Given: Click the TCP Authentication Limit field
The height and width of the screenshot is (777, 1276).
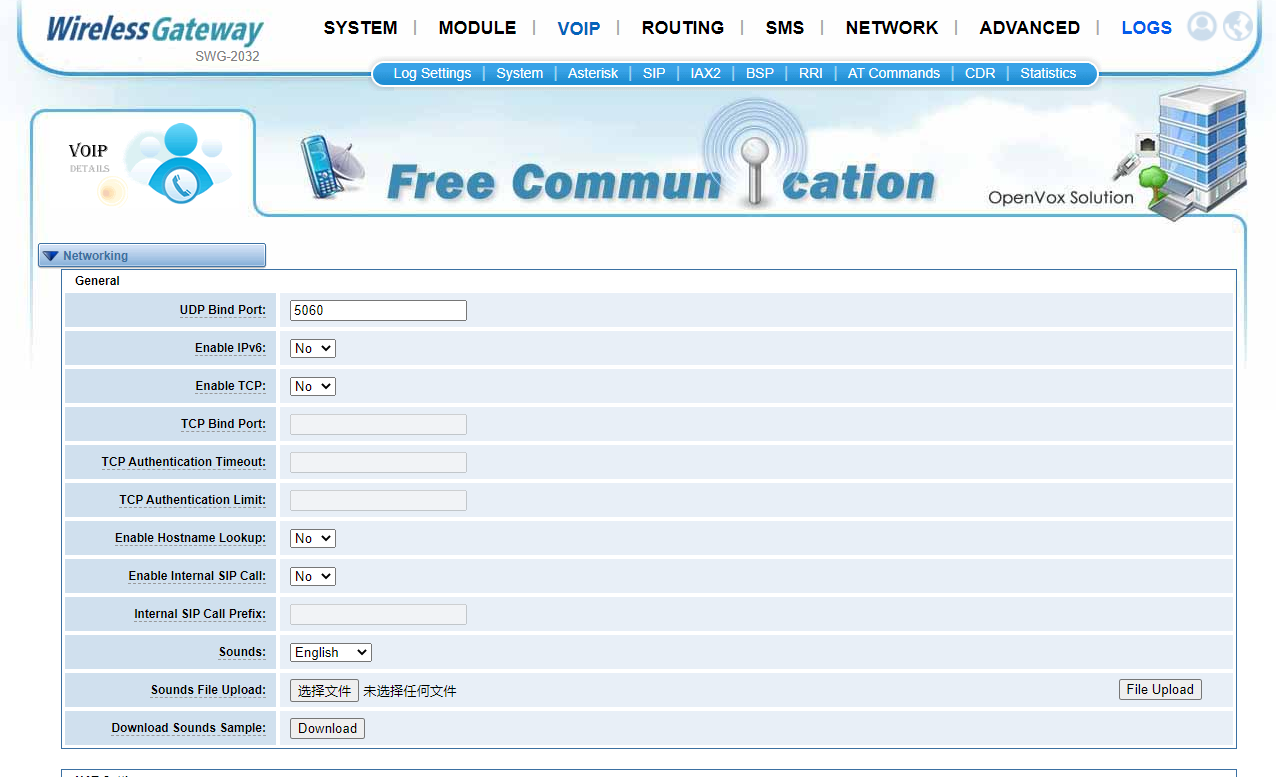Looking at the screenshot, I should click(378, 500).
